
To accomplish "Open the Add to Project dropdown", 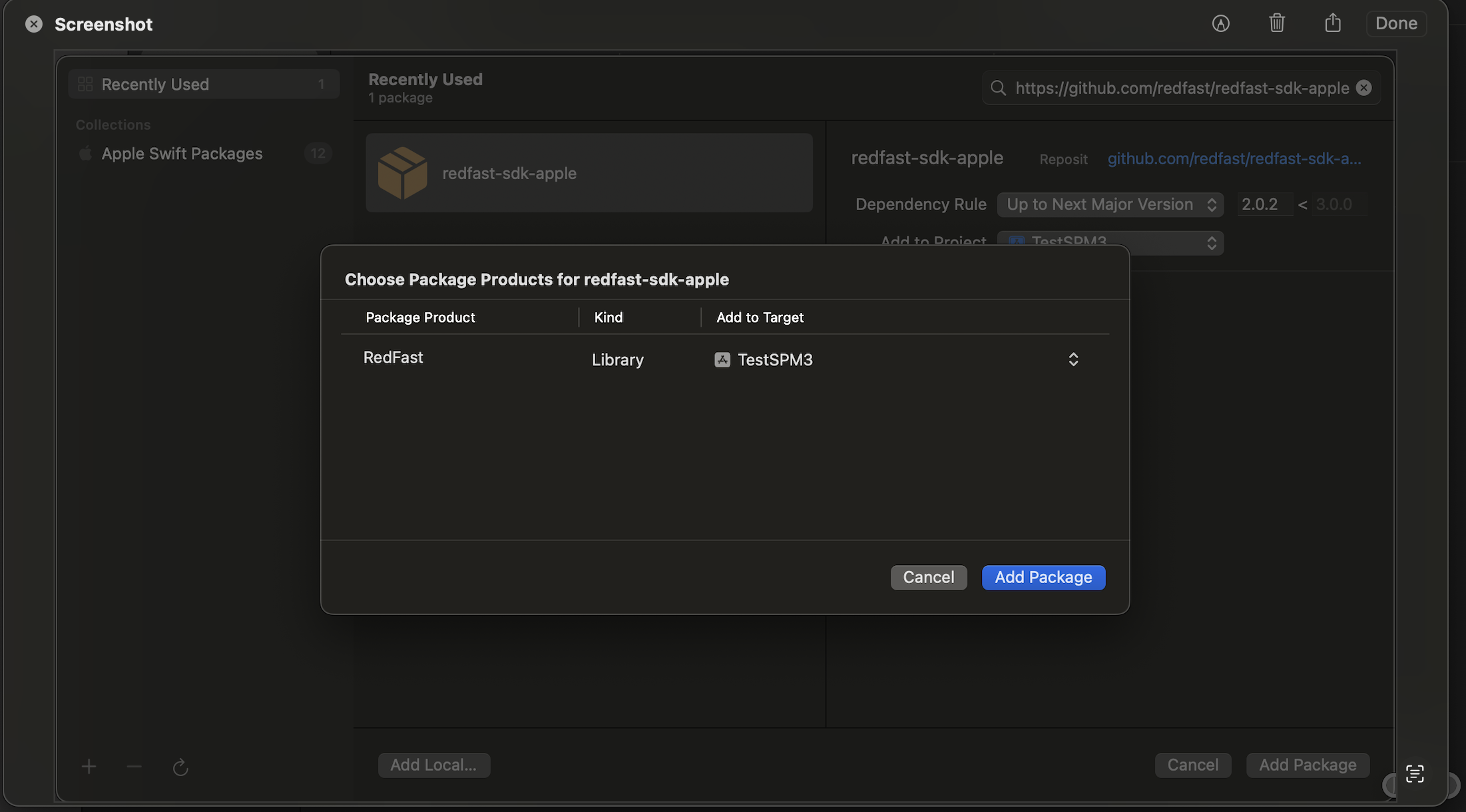I will coord(1110,242).
